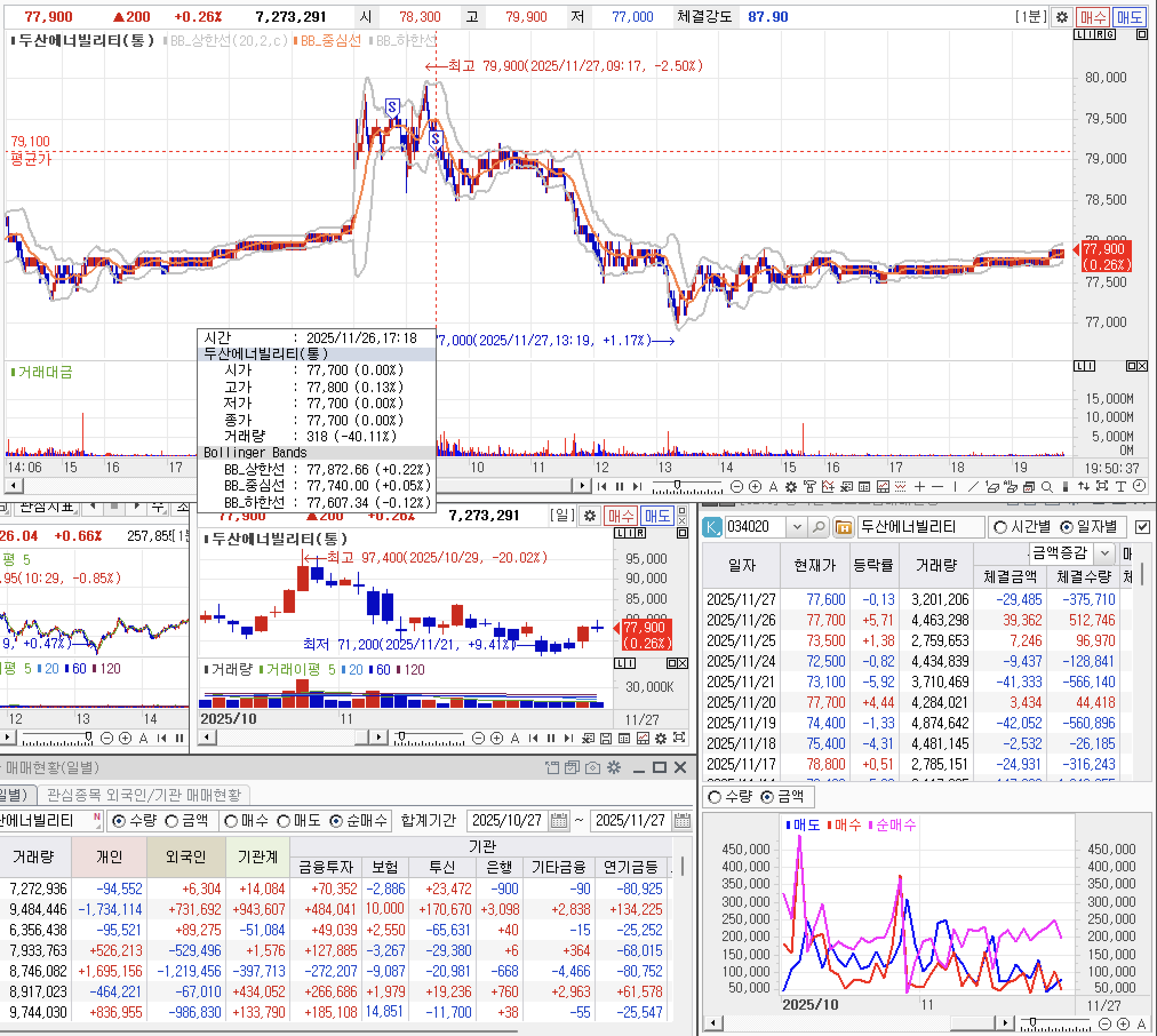Click the zoom-in plus icon on main chart toolbar
The height and width of the screenshot is (1036, 1157).
[755, 487]
